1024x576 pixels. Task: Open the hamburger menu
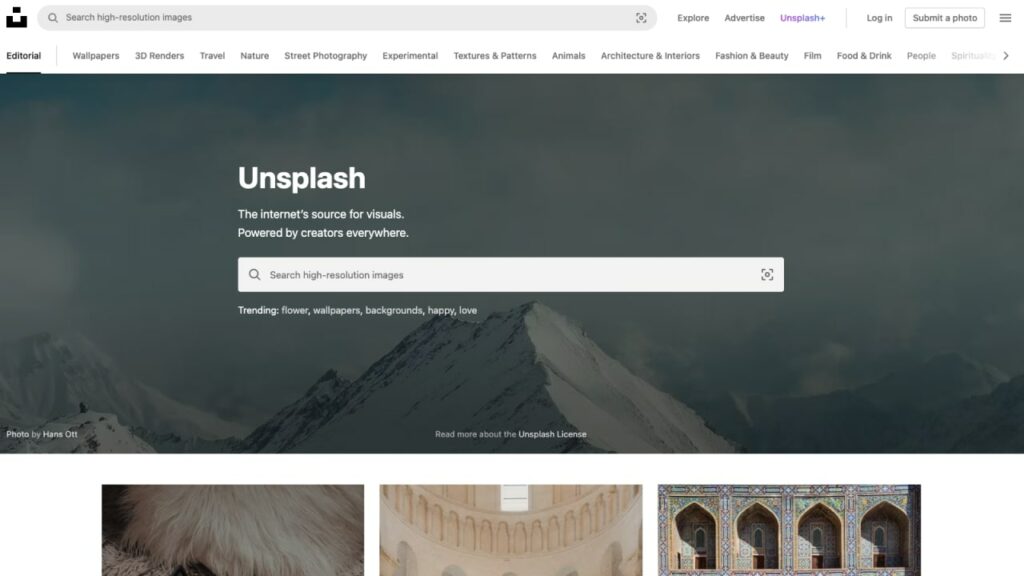1004,17
